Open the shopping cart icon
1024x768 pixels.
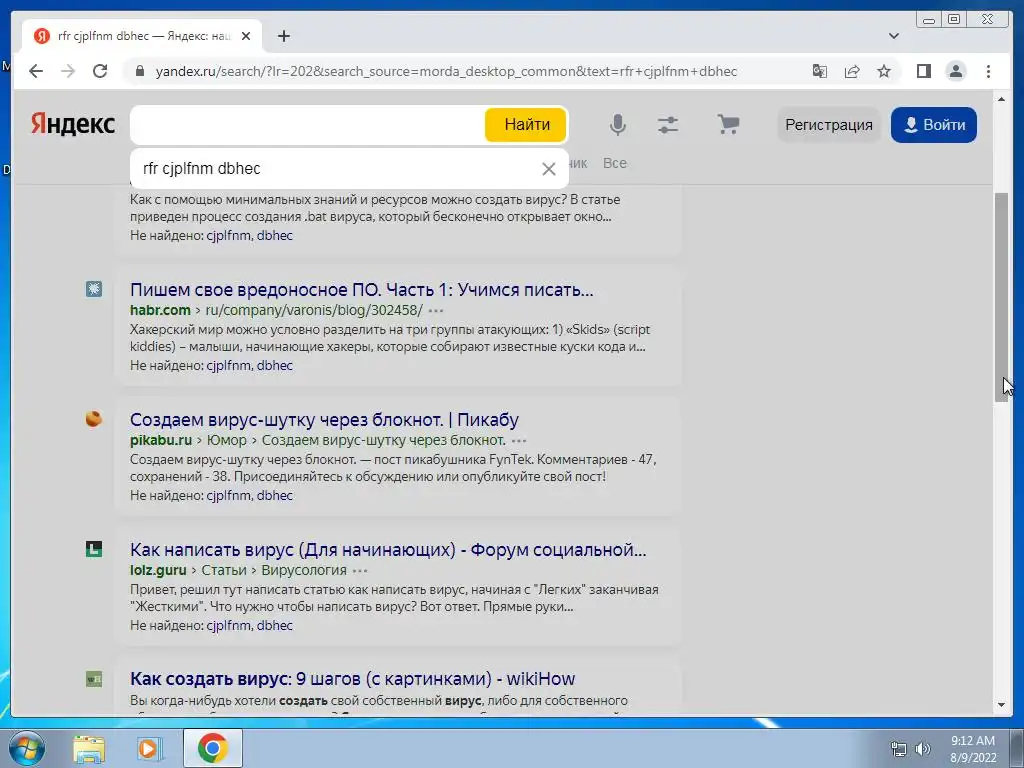pyautogui.click(x=728, y=123)
